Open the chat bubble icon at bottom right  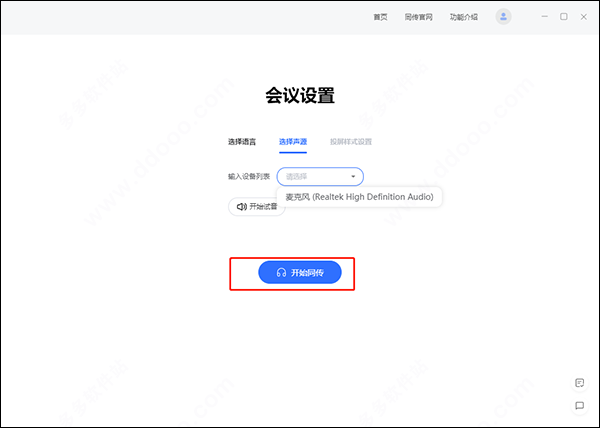(x=579, y=405)
